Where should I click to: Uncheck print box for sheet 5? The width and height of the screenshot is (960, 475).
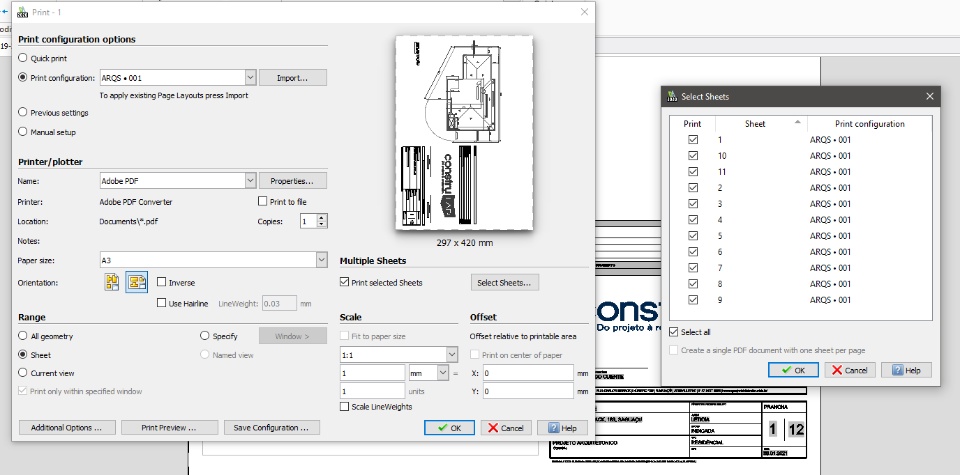(x=692, y=236)
